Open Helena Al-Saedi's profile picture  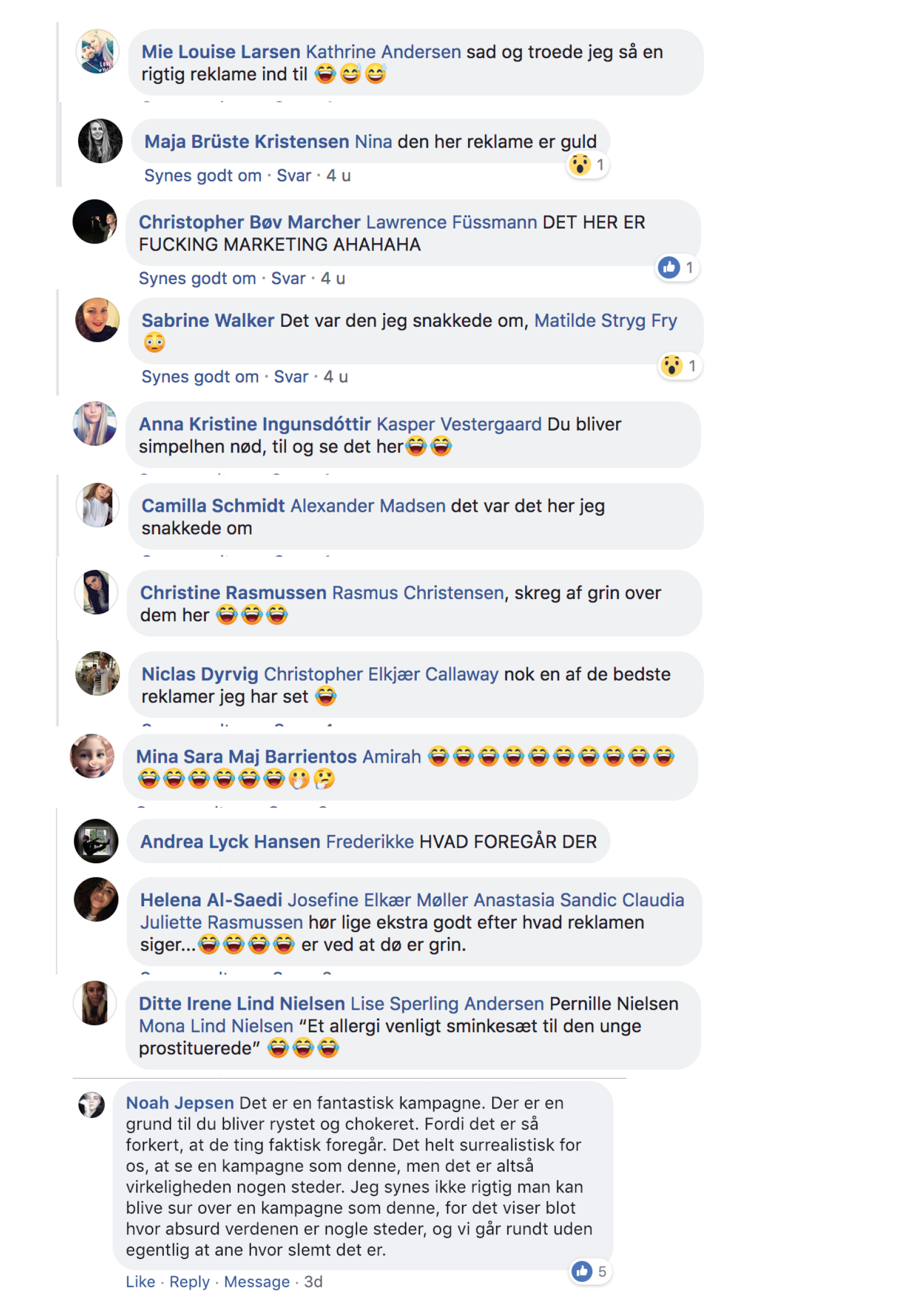point(96,900)
